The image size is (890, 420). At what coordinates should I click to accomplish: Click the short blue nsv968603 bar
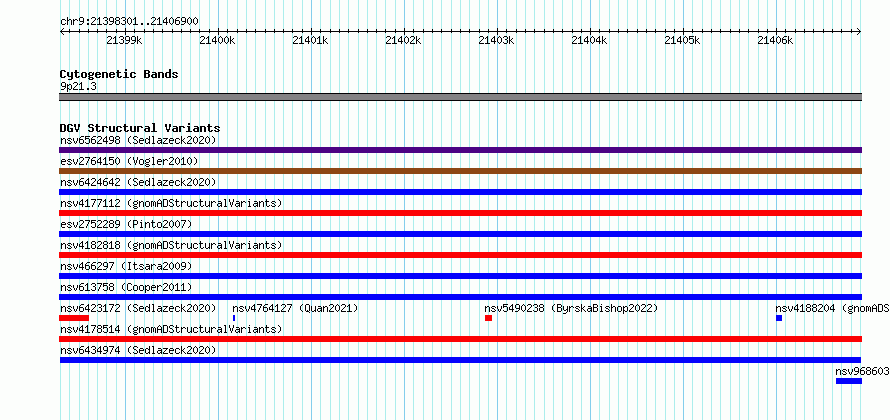pyautogui.click(x=849, y=381)
